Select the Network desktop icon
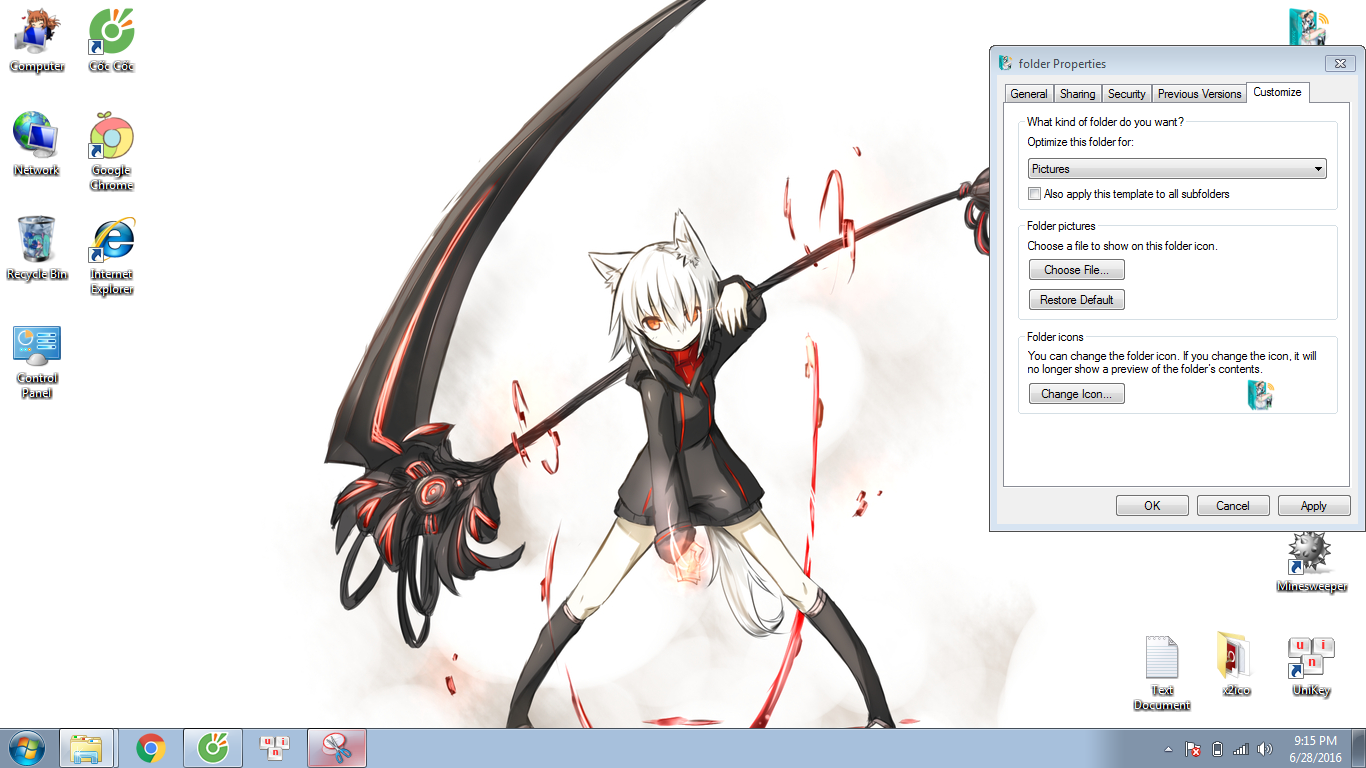 [x=37, y=144]
